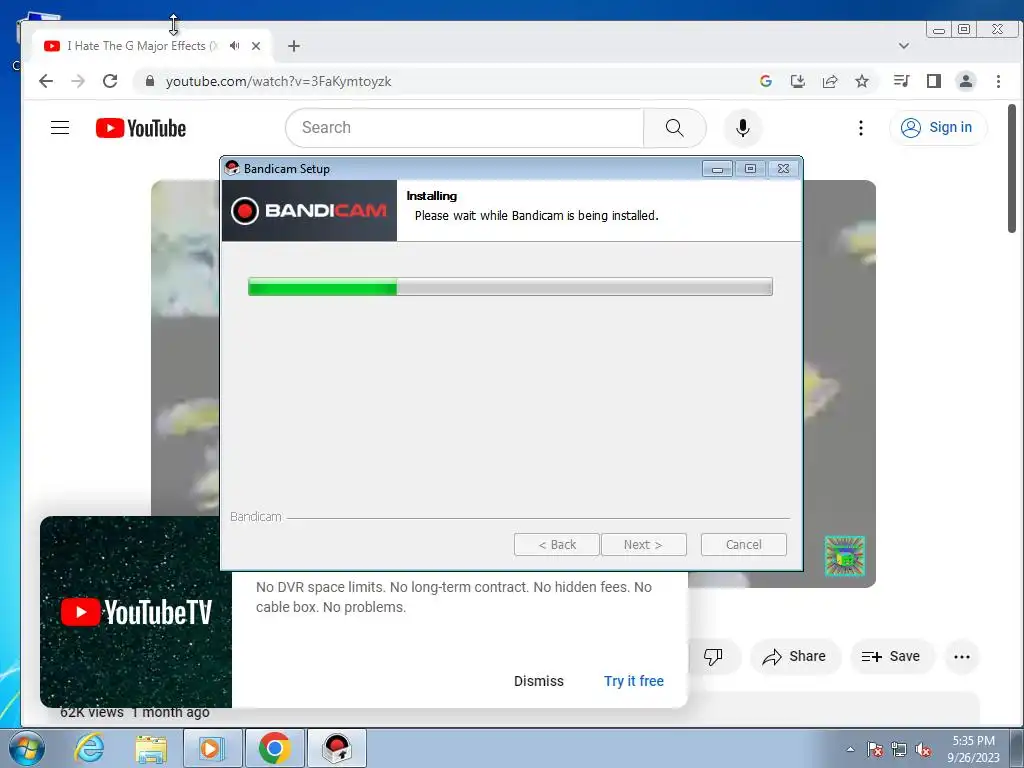Switch to Bandicam setup taskbar item
This screenshot has height=768, width=1024.
pos(337,748)
